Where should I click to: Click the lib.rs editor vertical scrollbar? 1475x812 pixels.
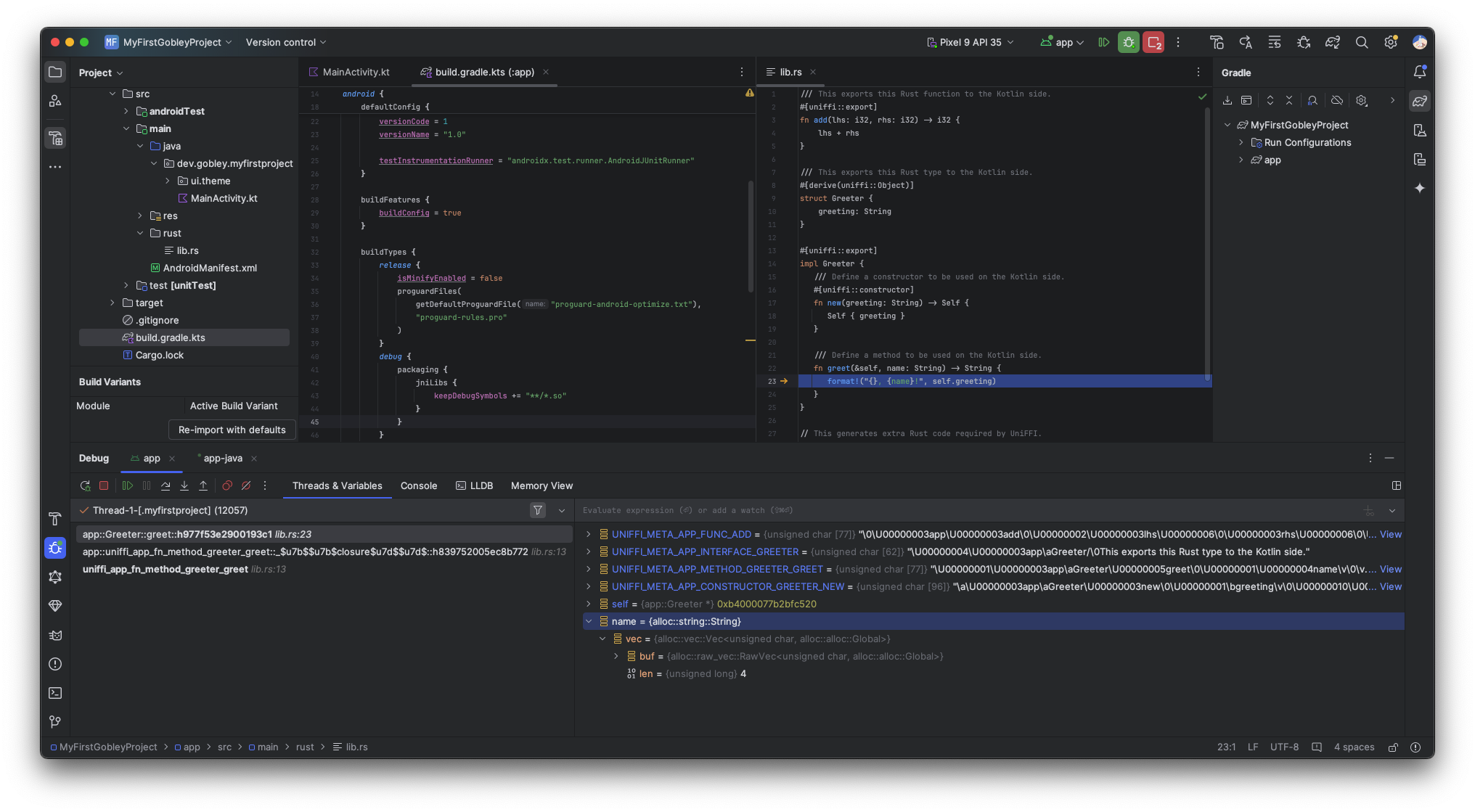coord(1207,239)
